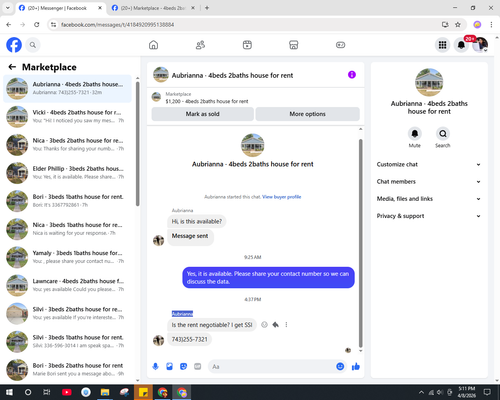
Task: Open YouTube from the taskbar
Action: [x=67, y=392]
